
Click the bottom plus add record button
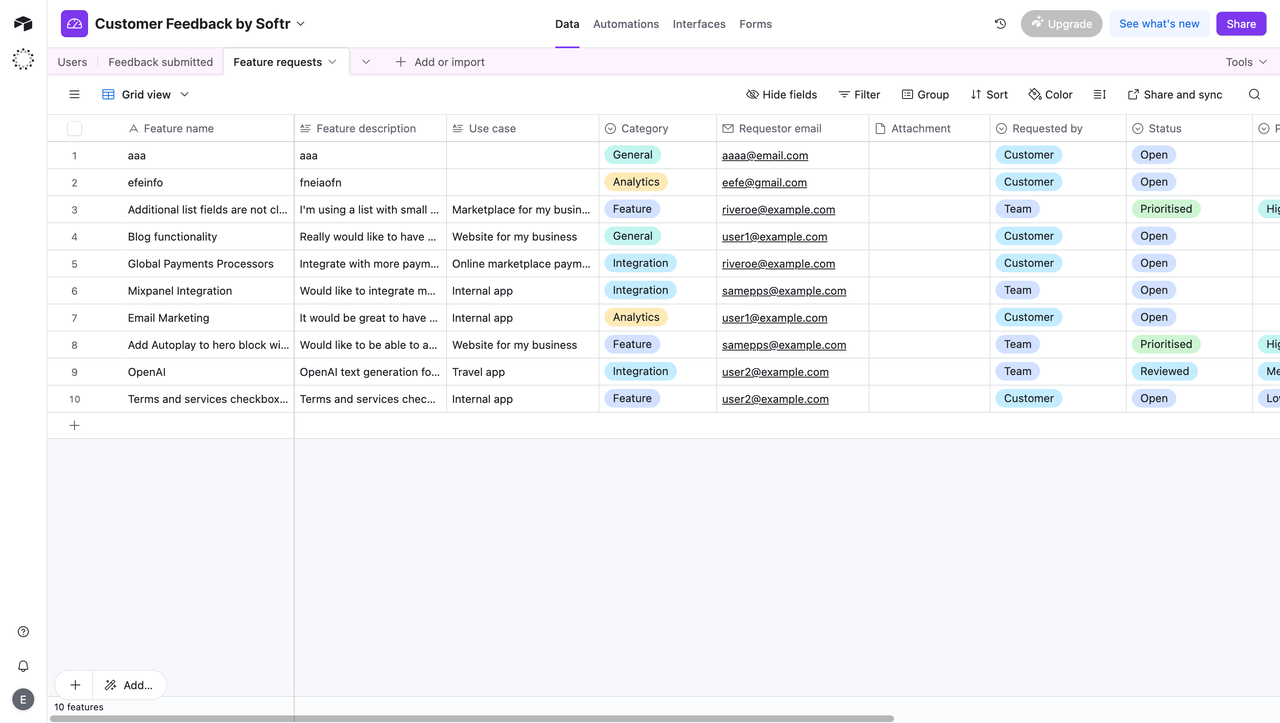pos(75,685)
